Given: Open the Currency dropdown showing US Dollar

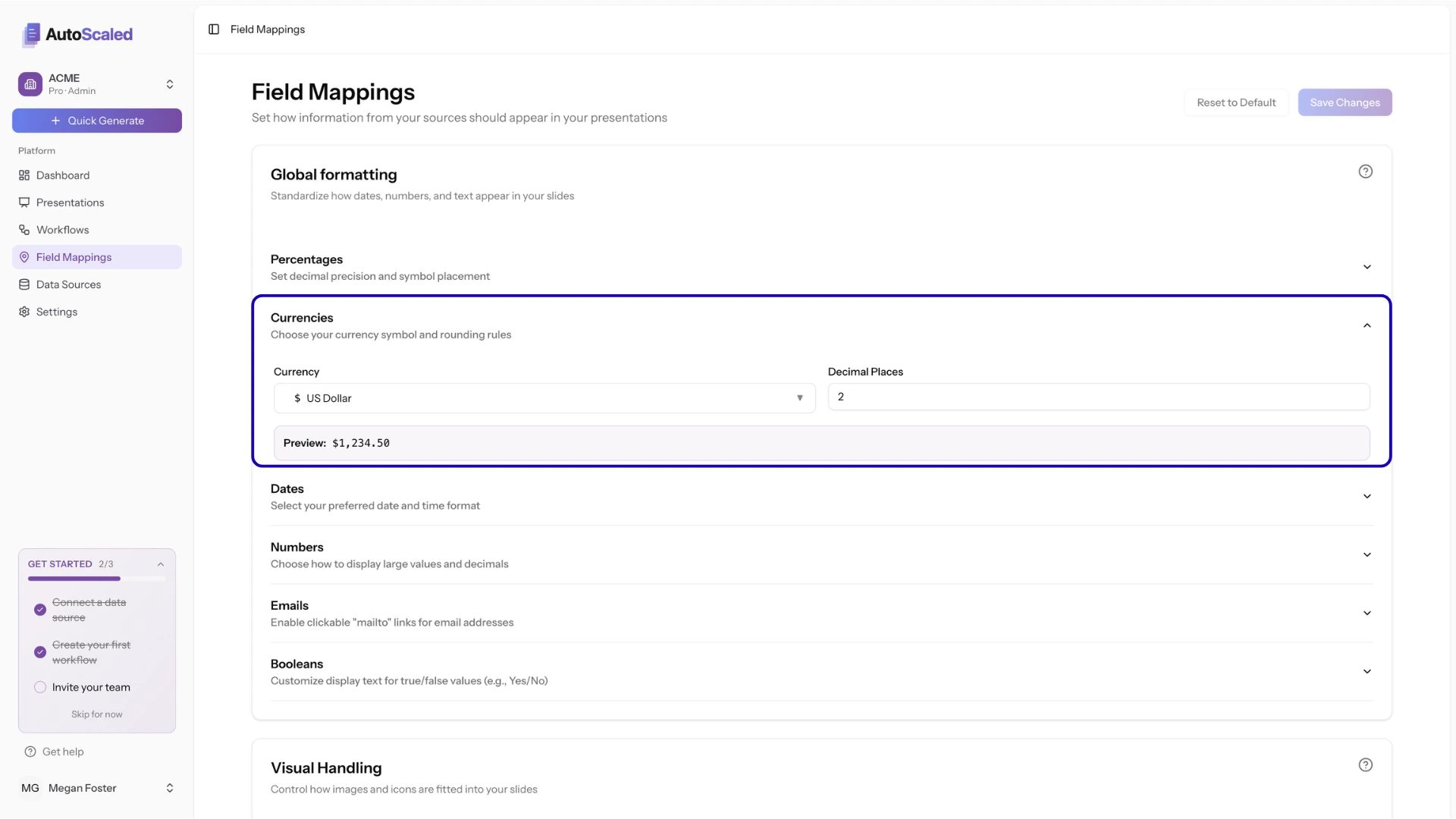Looking at the screenshot, I should tap(544, 397).
